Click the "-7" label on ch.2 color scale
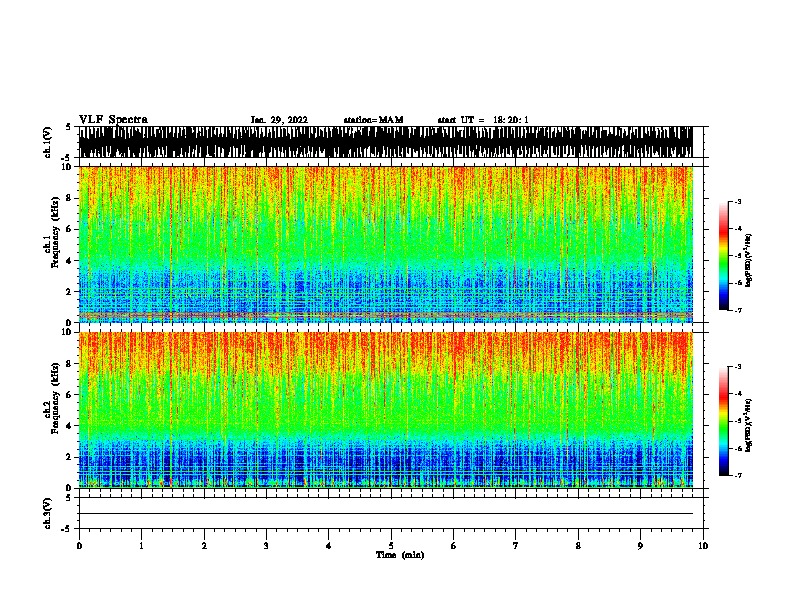This screenshot has height=612, width=792. pyautogui.click(x=737, y=475)
